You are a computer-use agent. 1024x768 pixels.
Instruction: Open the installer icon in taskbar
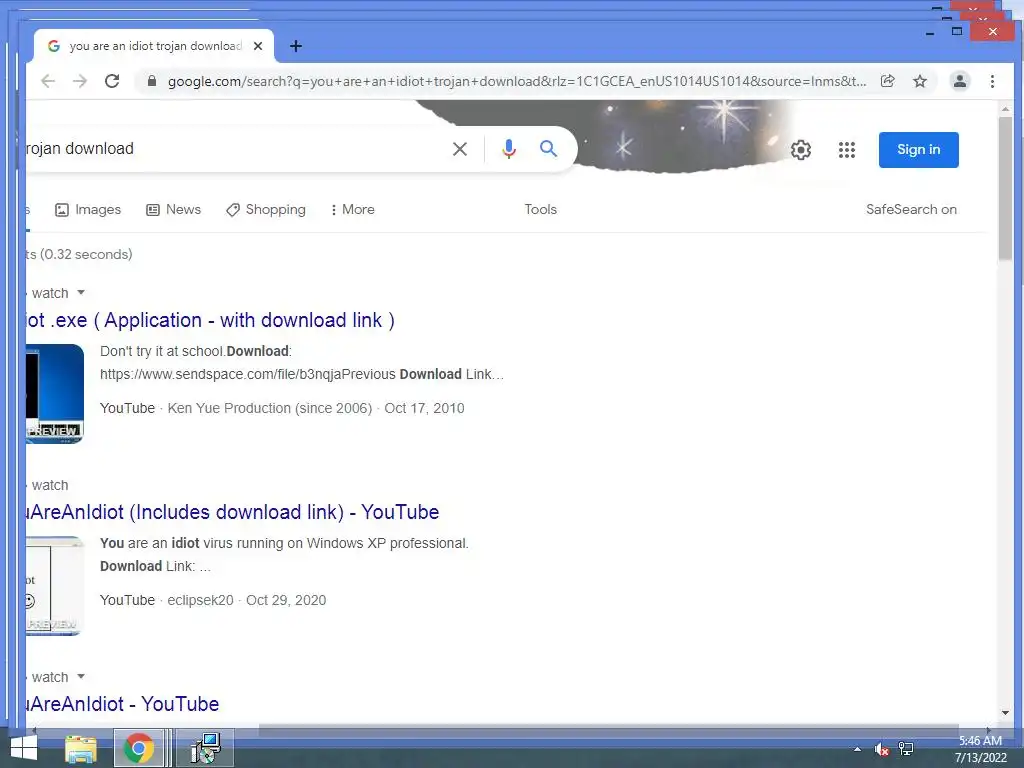tap(206, 748)
